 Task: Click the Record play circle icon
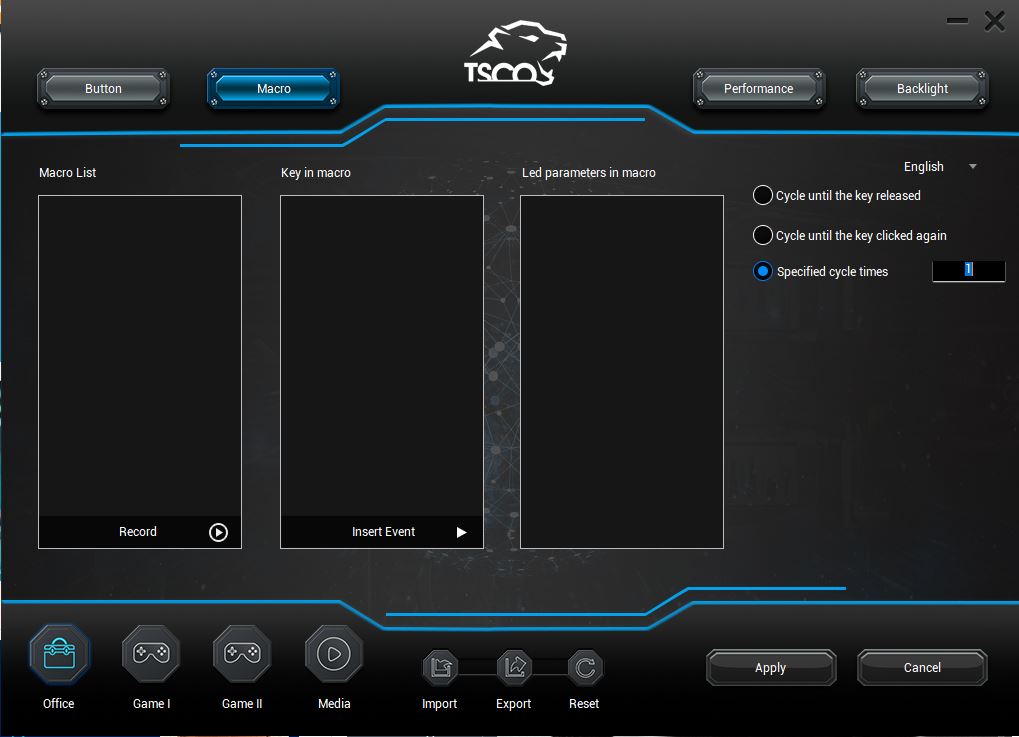click(x=218, y=532)
